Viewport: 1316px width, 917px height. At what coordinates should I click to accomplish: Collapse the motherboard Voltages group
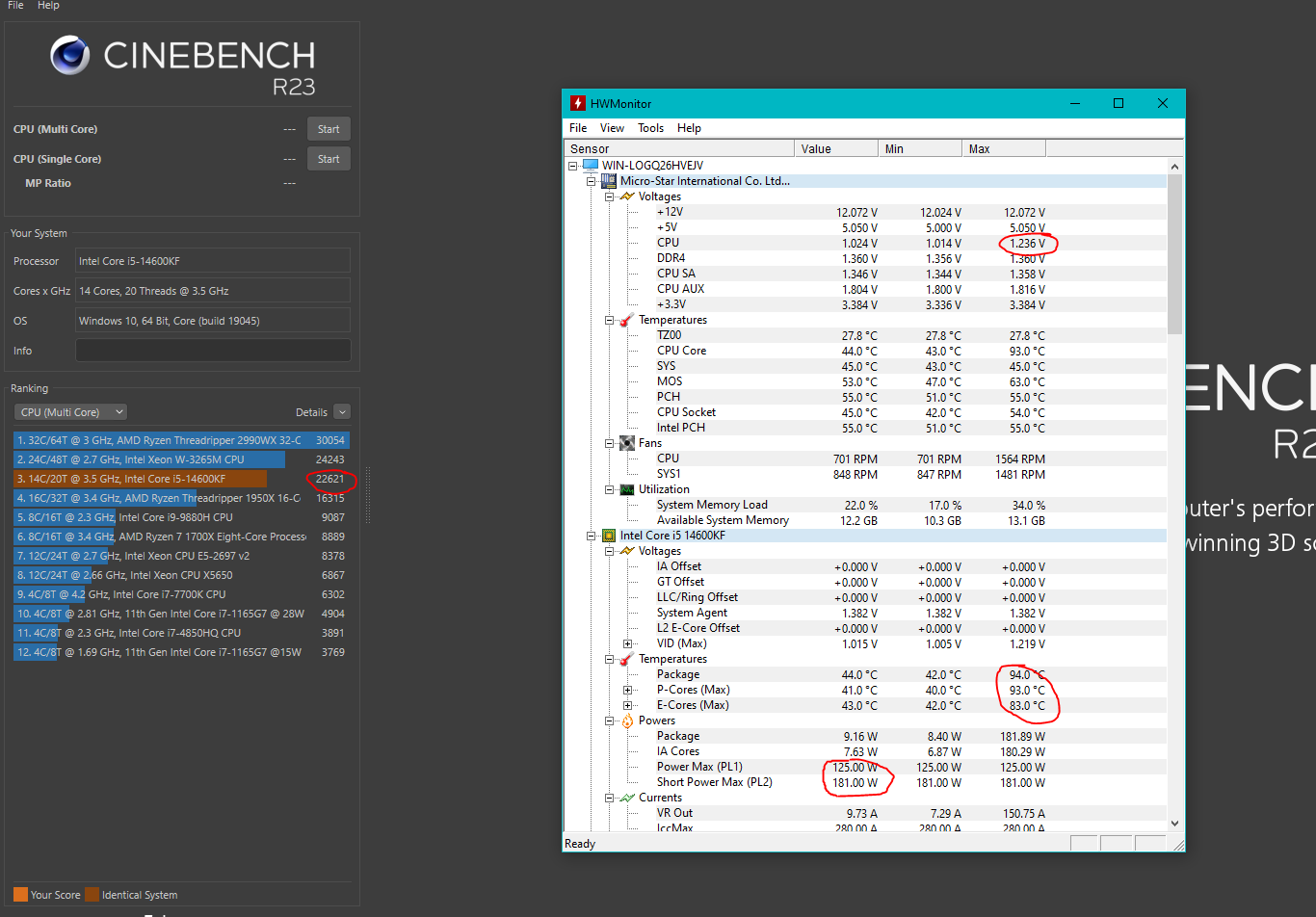point(609,196)
